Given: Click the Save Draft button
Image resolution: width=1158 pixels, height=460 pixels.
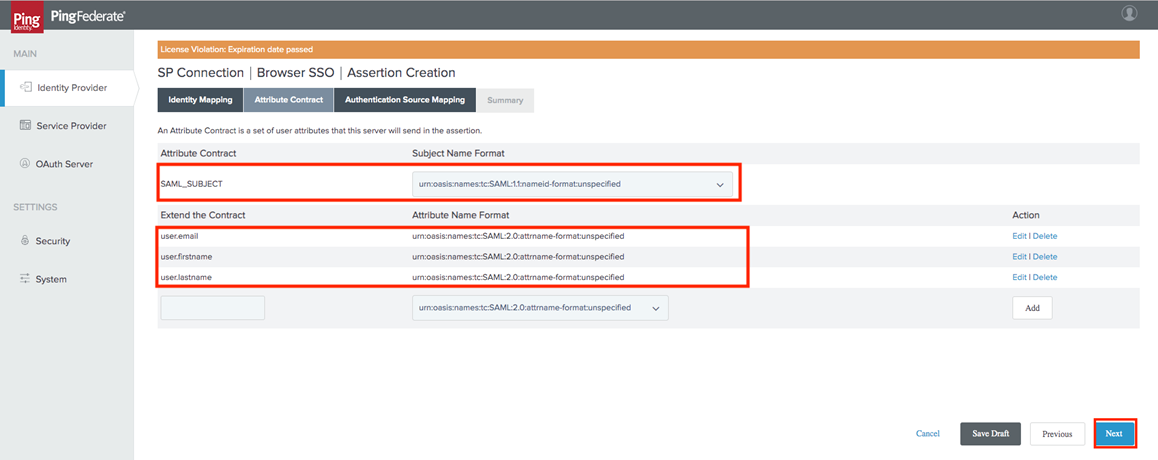Looking at the screenshot, I should pos(990,434).
